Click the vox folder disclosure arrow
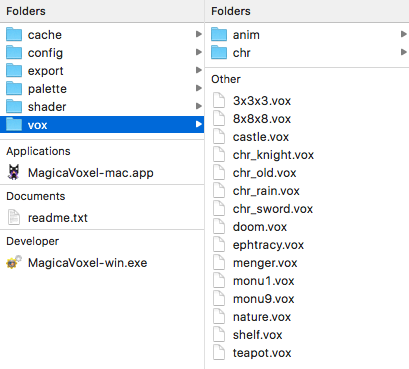The height and width of the screenshot is (369, 409). (199, 124)
